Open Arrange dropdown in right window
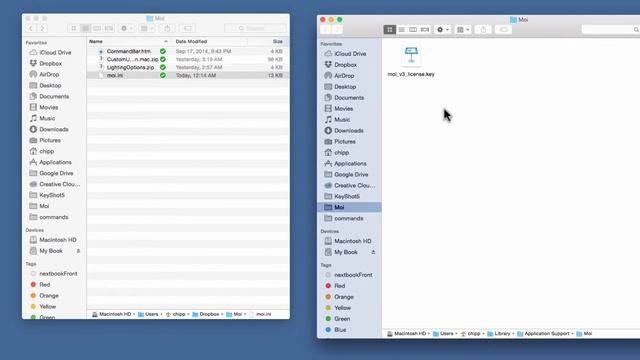 click(x=463, y=30)
